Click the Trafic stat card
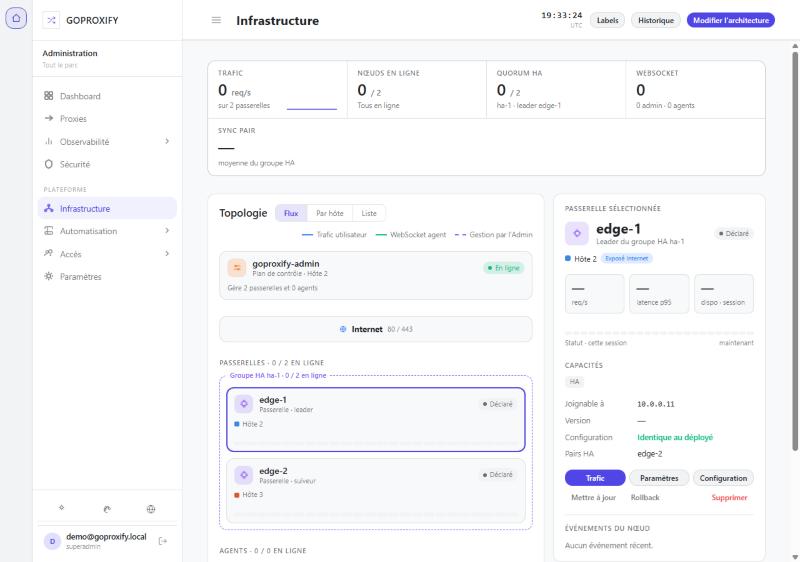The image size is (800, 562). (278, 90)
